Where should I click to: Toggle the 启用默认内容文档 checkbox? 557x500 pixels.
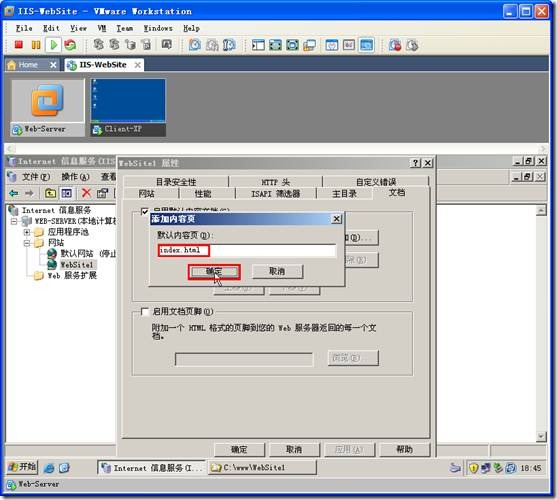pos(145,212)
